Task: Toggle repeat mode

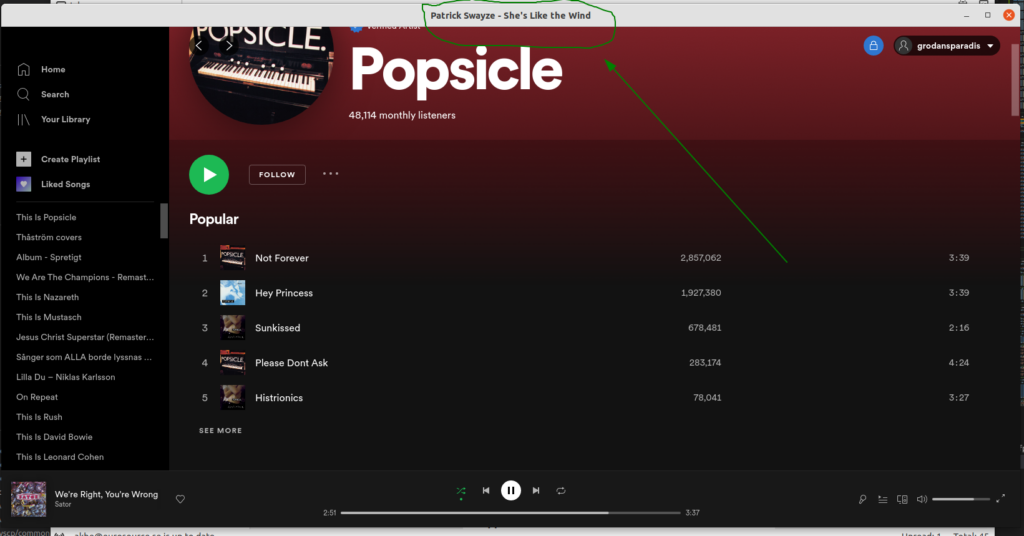Action: click(561, 490)
